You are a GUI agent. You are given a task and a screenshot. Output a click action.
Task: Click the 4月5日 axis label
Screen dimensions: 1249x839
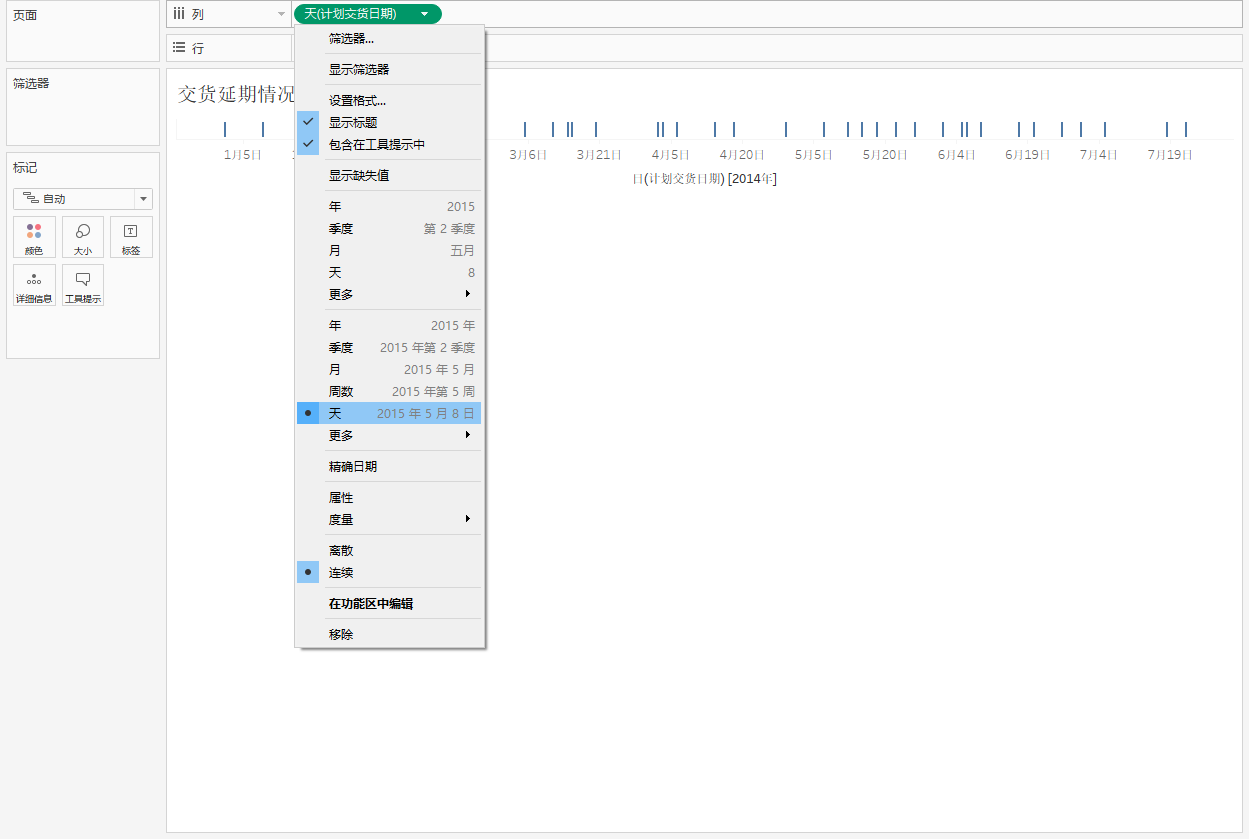tap(671, 155)
